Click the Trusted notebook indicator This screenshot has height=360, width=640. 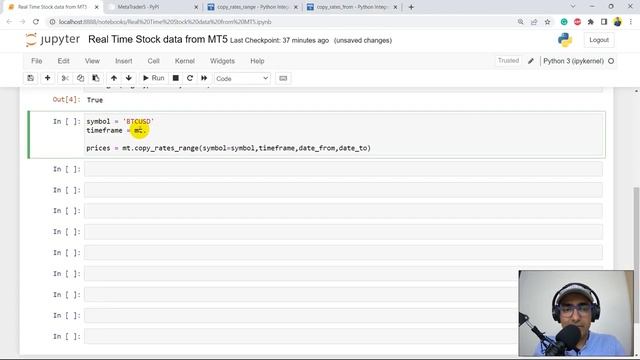[x=508, y=61]
